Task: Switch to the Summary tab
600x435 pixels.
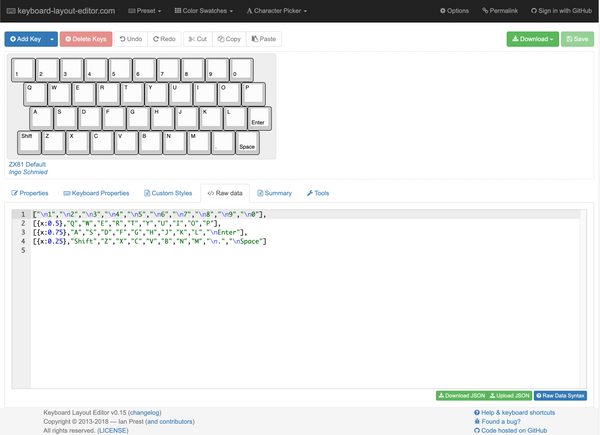Action: (273, 192)
